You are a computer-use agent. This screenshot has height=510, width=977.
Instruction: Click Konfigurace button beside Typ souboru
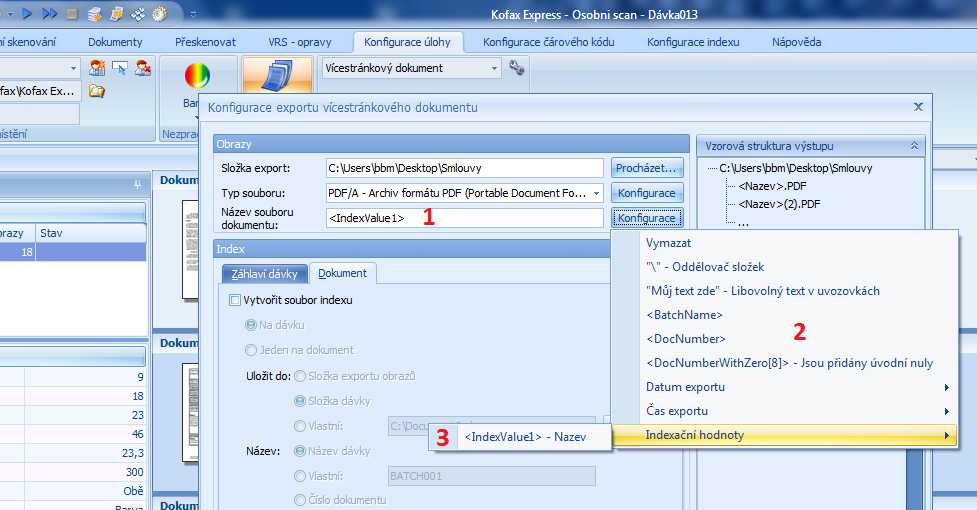click(x=647, y=193)
